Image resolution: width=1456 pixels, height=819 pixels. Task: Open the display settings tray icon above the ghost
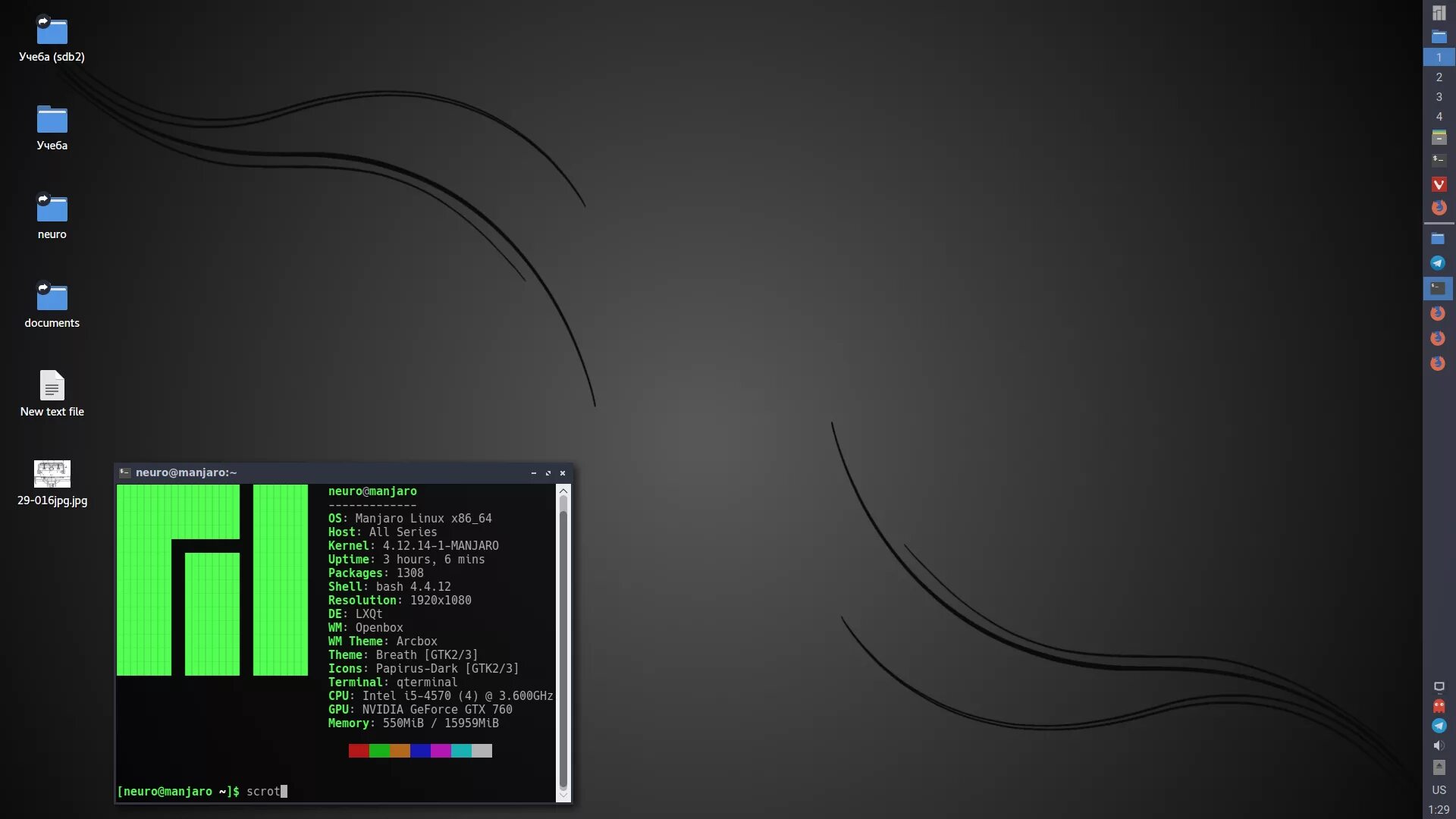click(x=1439, y=687)
